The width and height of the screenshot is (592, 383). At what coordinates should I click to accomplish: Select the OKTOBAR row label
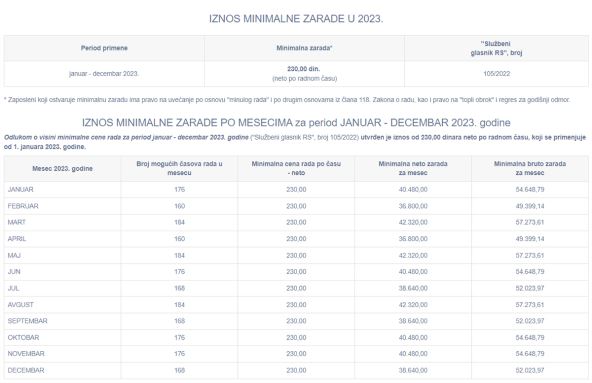(23, 337)
